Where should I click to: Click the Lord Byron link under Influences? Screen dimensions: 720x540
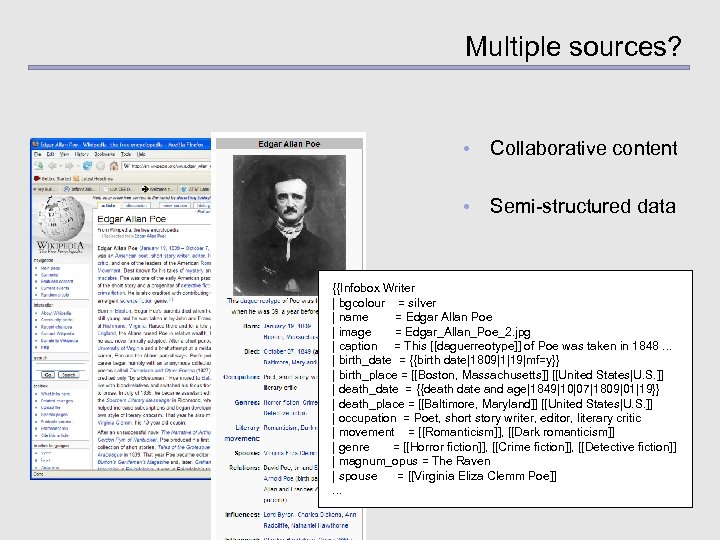coord(277,515)
